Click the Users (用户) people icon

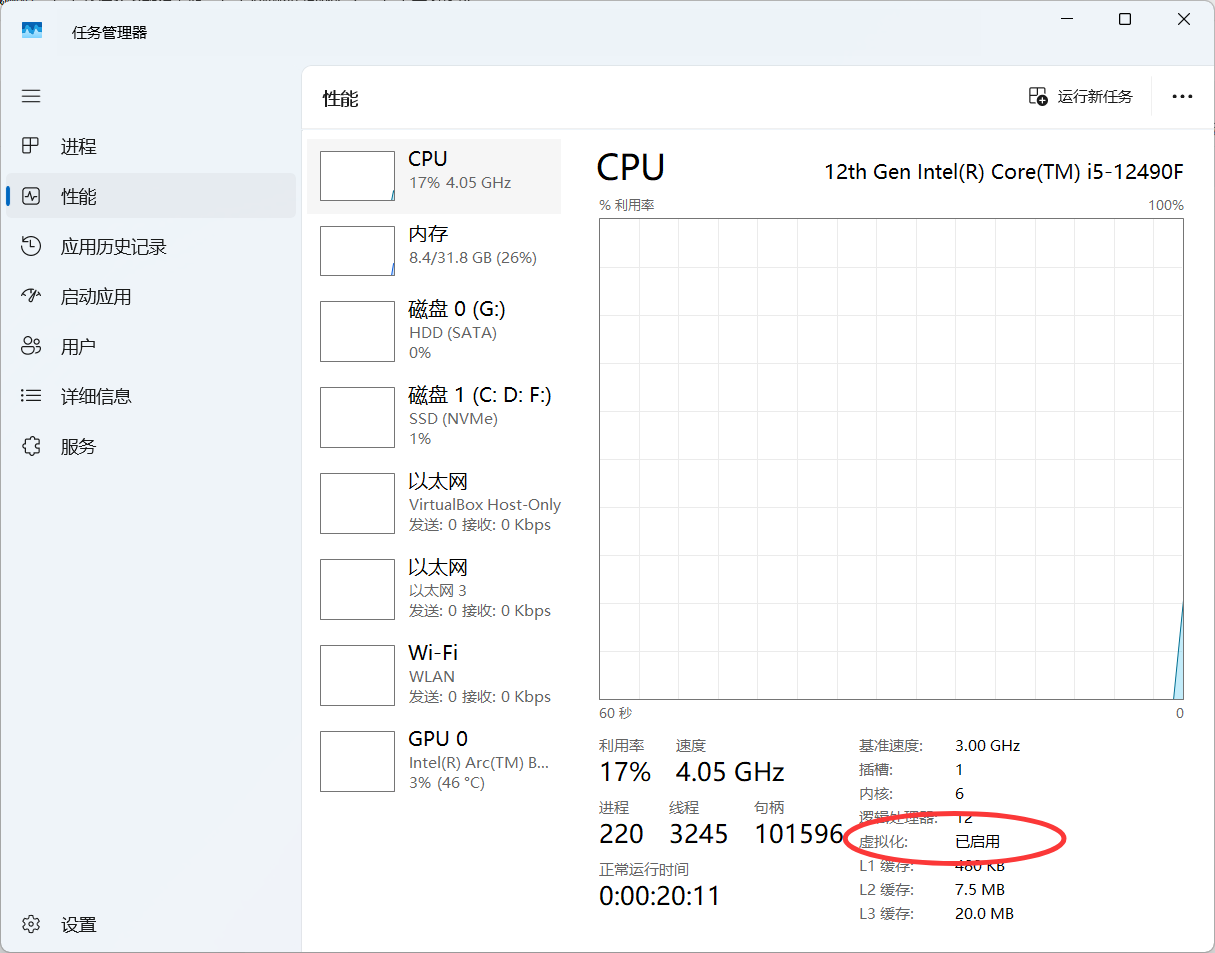[31, 346]
